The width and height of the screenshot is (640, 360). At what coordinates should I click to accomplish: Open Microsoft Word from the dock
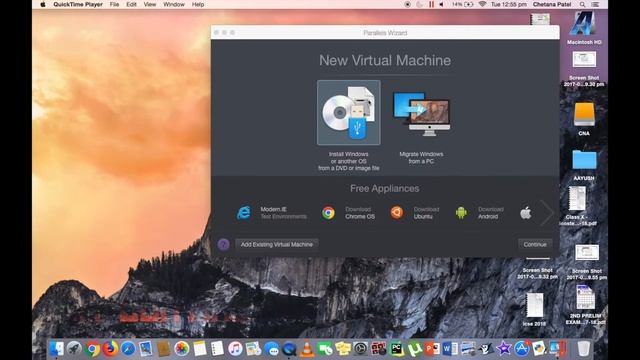(450, 349)
